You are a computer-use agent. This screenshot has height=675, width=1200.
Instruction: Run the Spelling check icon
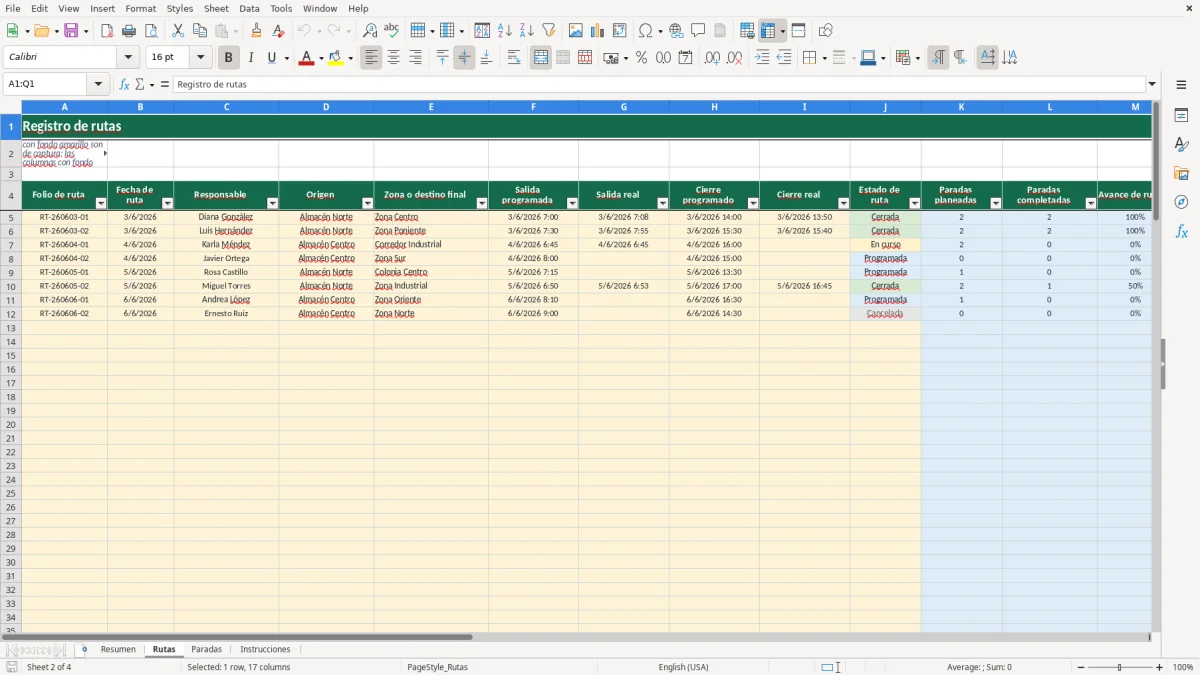point(392,31)
